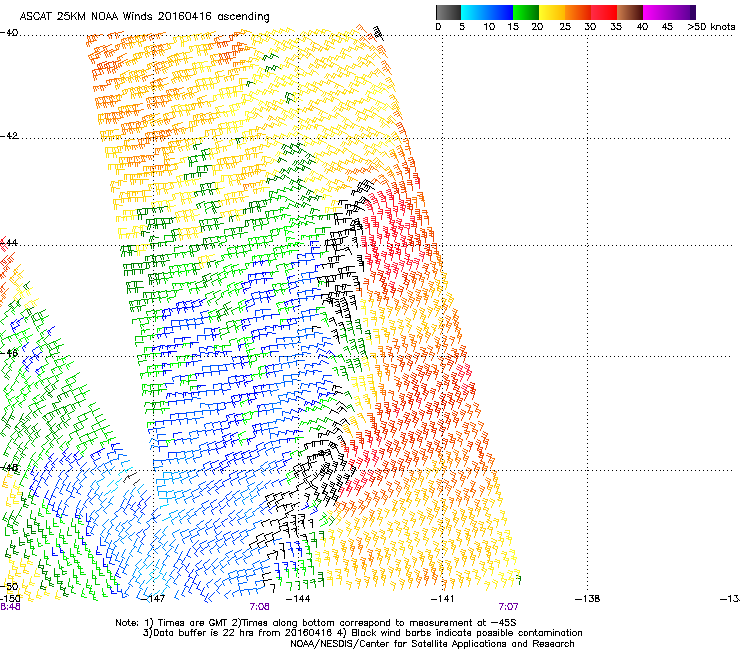Click the '>50 knots' legend label

click(711, 26)
